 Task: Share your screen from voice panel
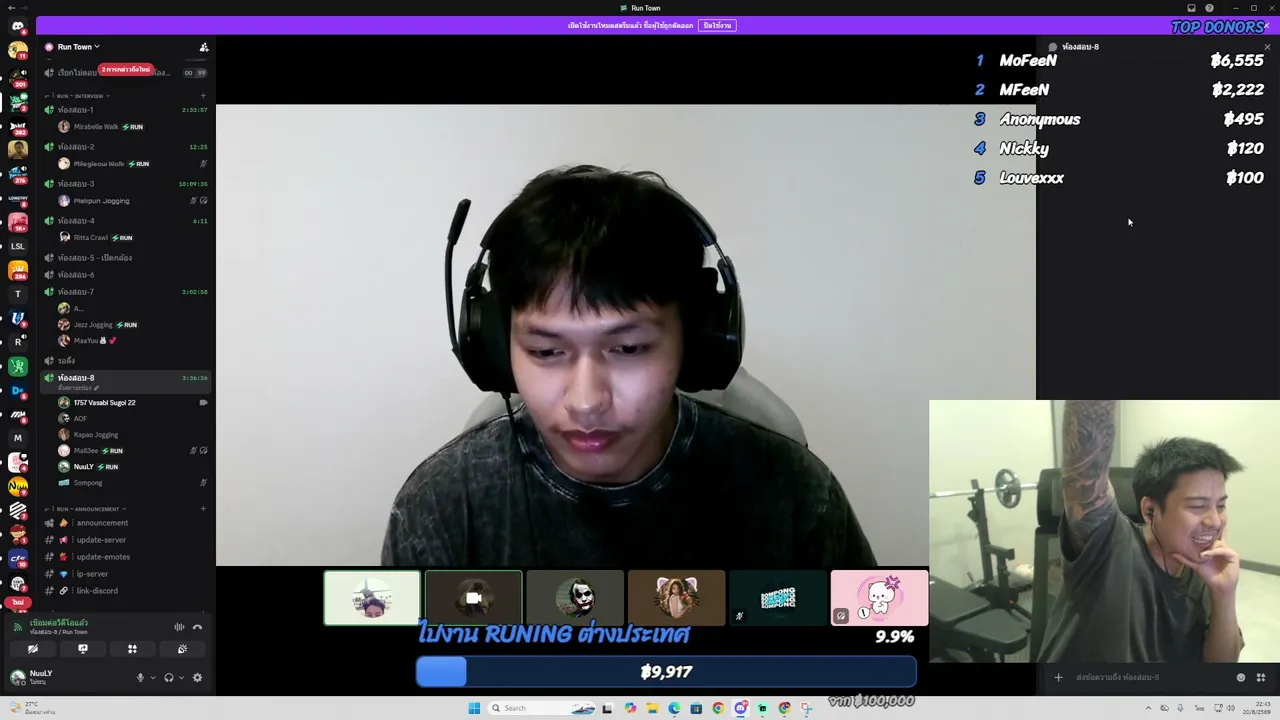point(83,649)
